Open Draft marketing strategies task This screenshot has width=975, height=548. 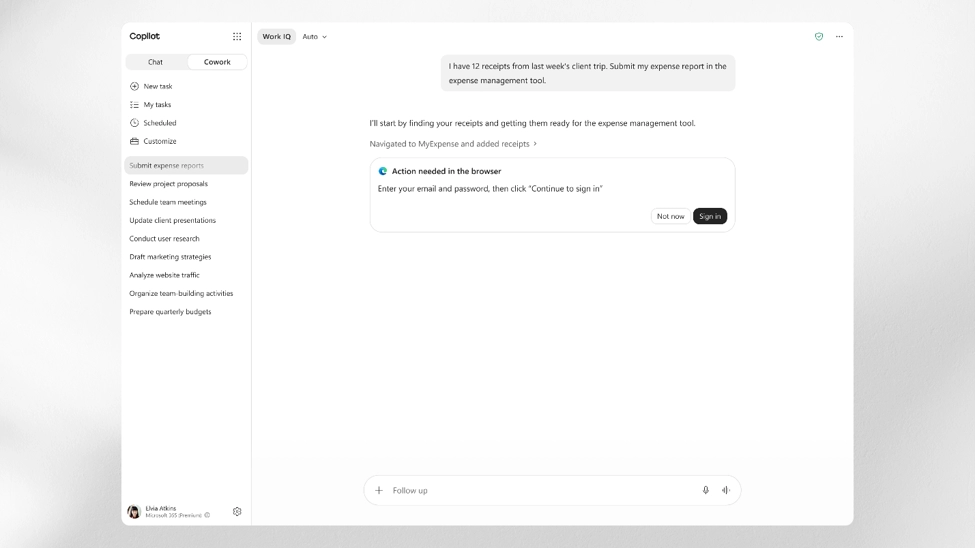186,257
